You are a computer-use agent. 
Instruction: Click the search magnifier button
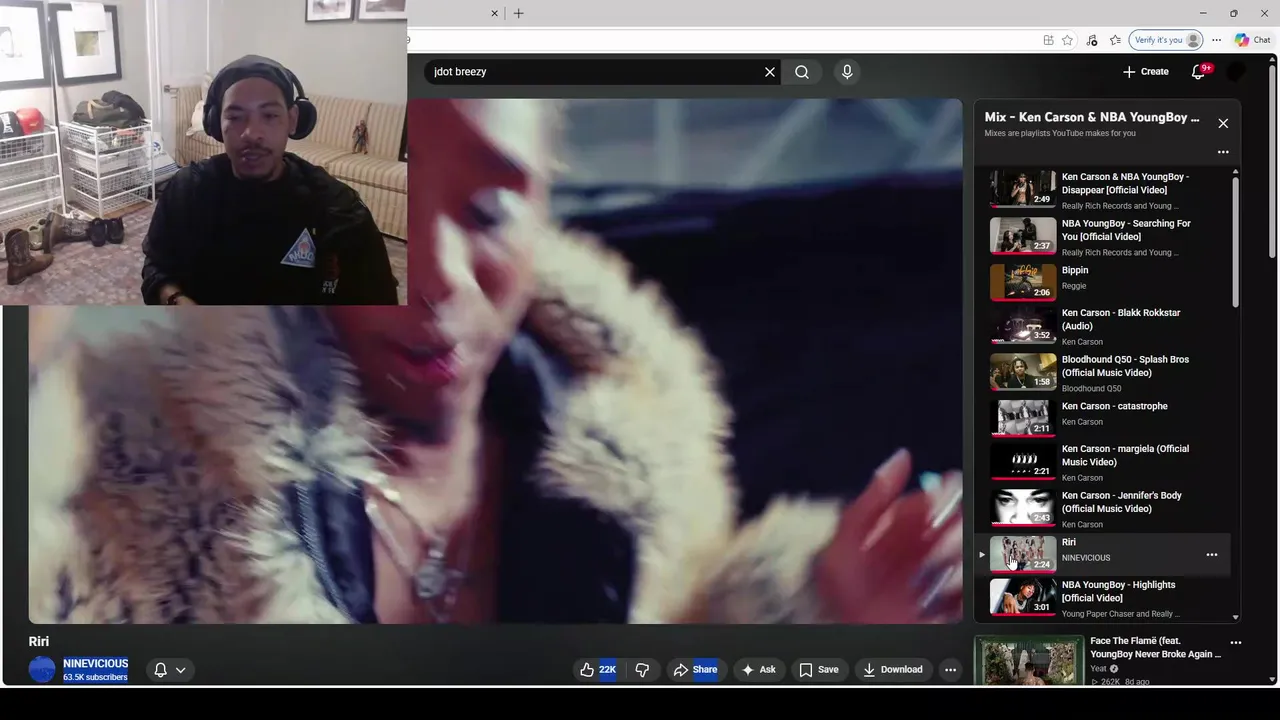pyautogui.click(x=802, y=72)
